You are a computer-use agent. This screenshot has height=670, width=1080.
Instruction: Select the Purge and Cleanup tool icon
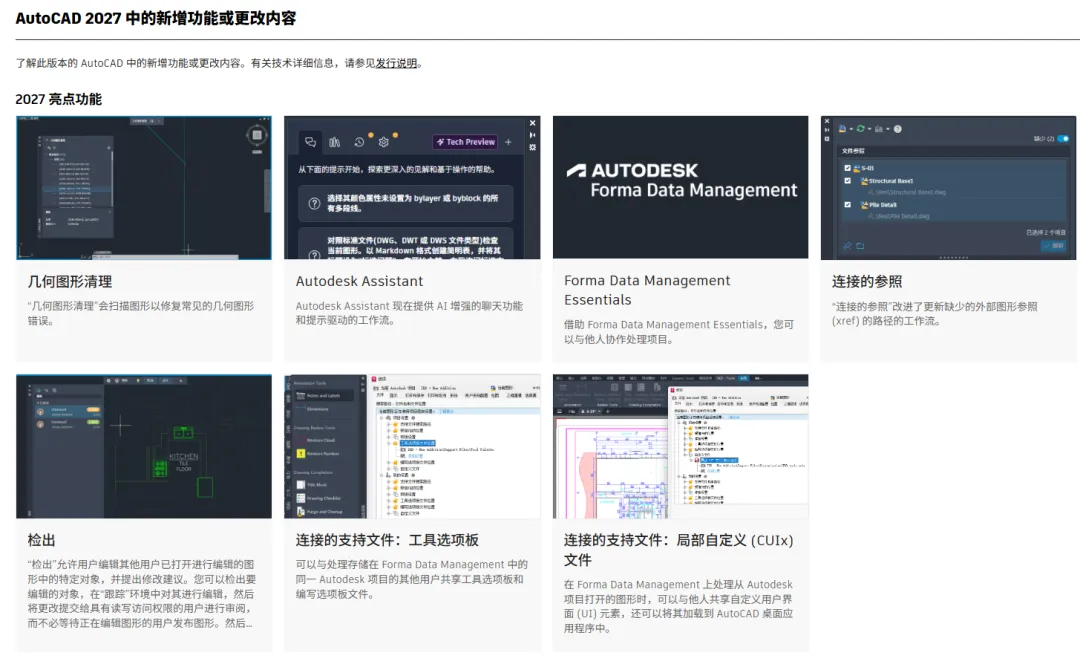(x=301, y=512)
